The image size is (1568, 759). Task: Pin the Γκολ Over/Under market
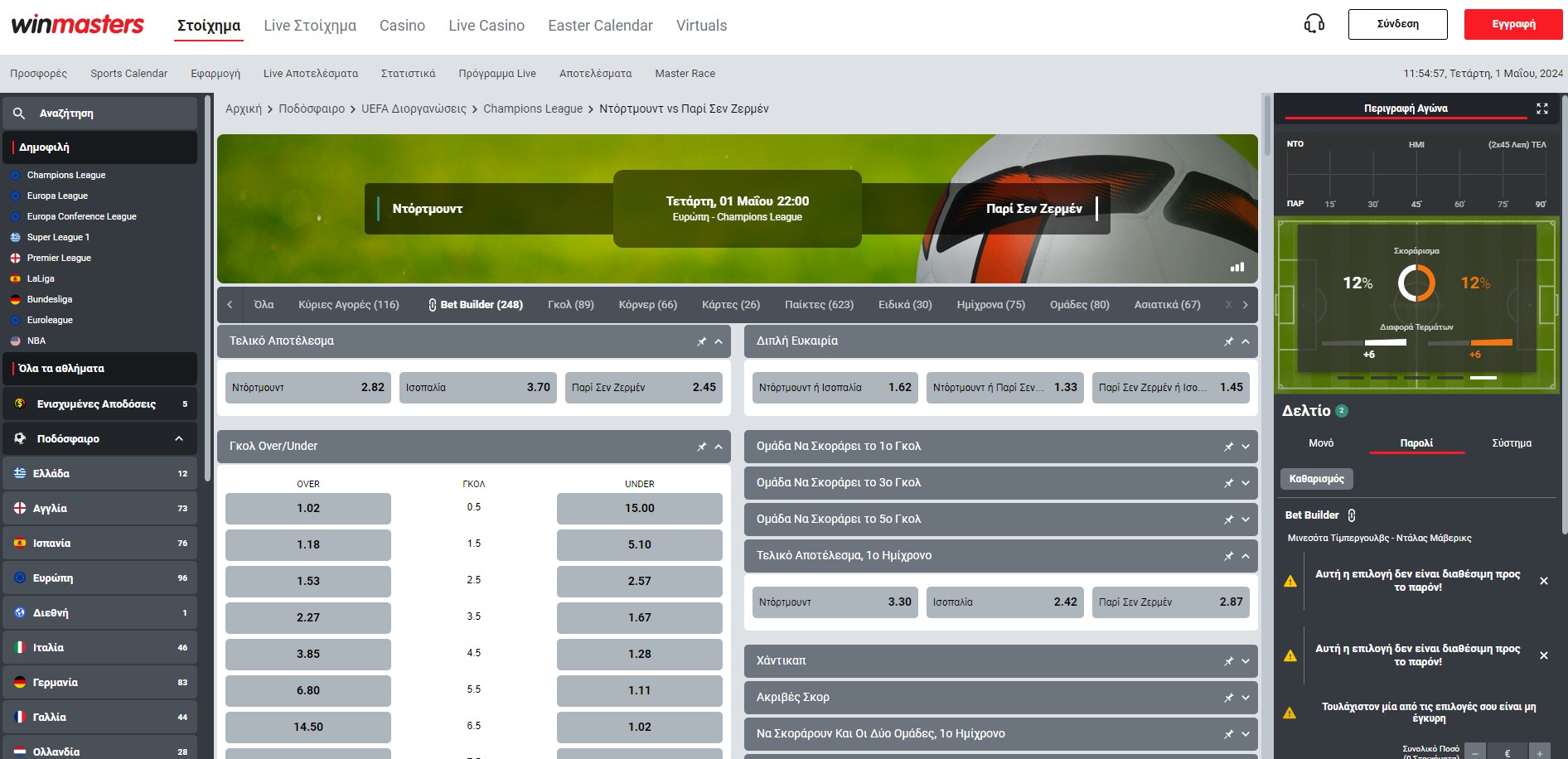(700, 446)
